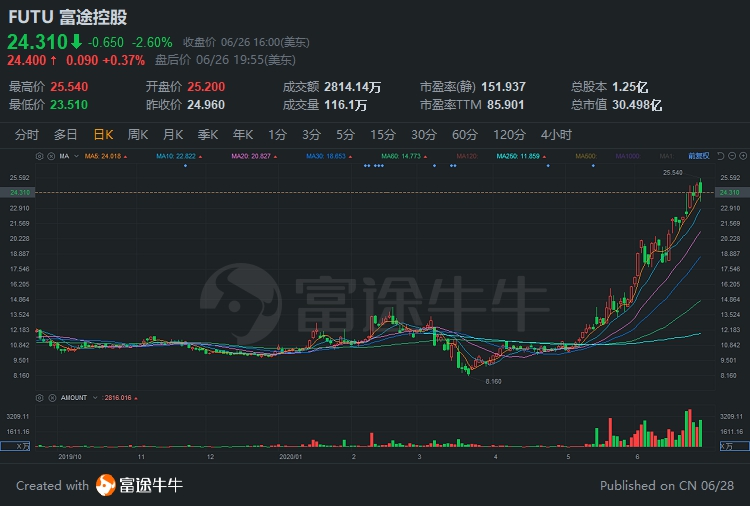The width and height of the screenshot is (750, 506).
Task: Expand the AMOUNT indicator dropdown
Action: pos(95,397)
